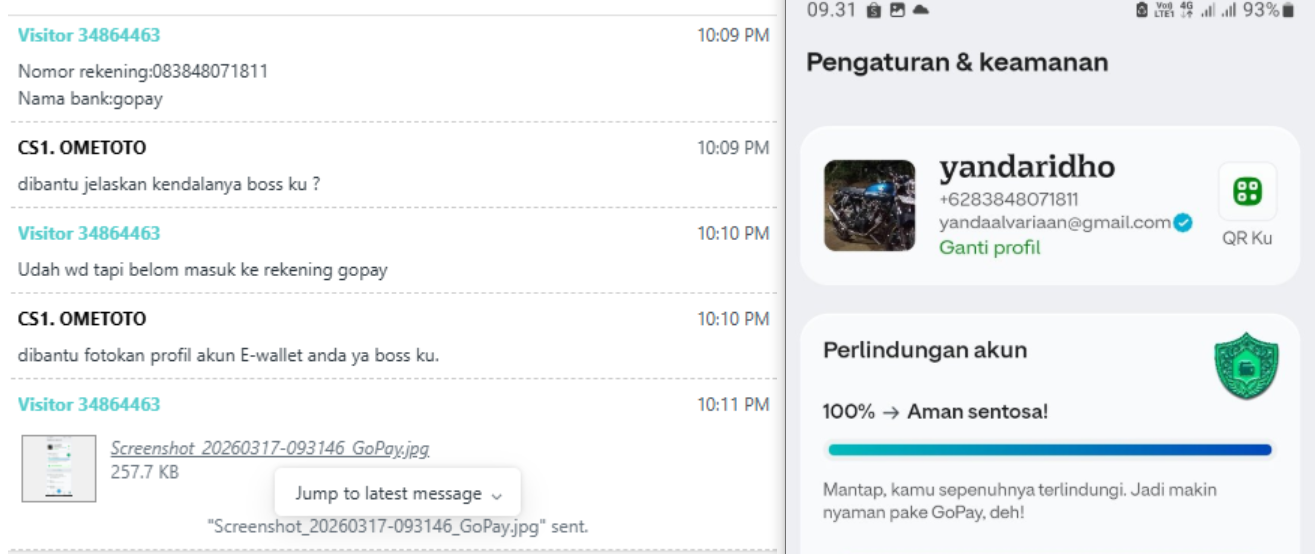Click the 257.7 KB file size text
This screenshot has width=1315, height=554.
coord(144,472)
